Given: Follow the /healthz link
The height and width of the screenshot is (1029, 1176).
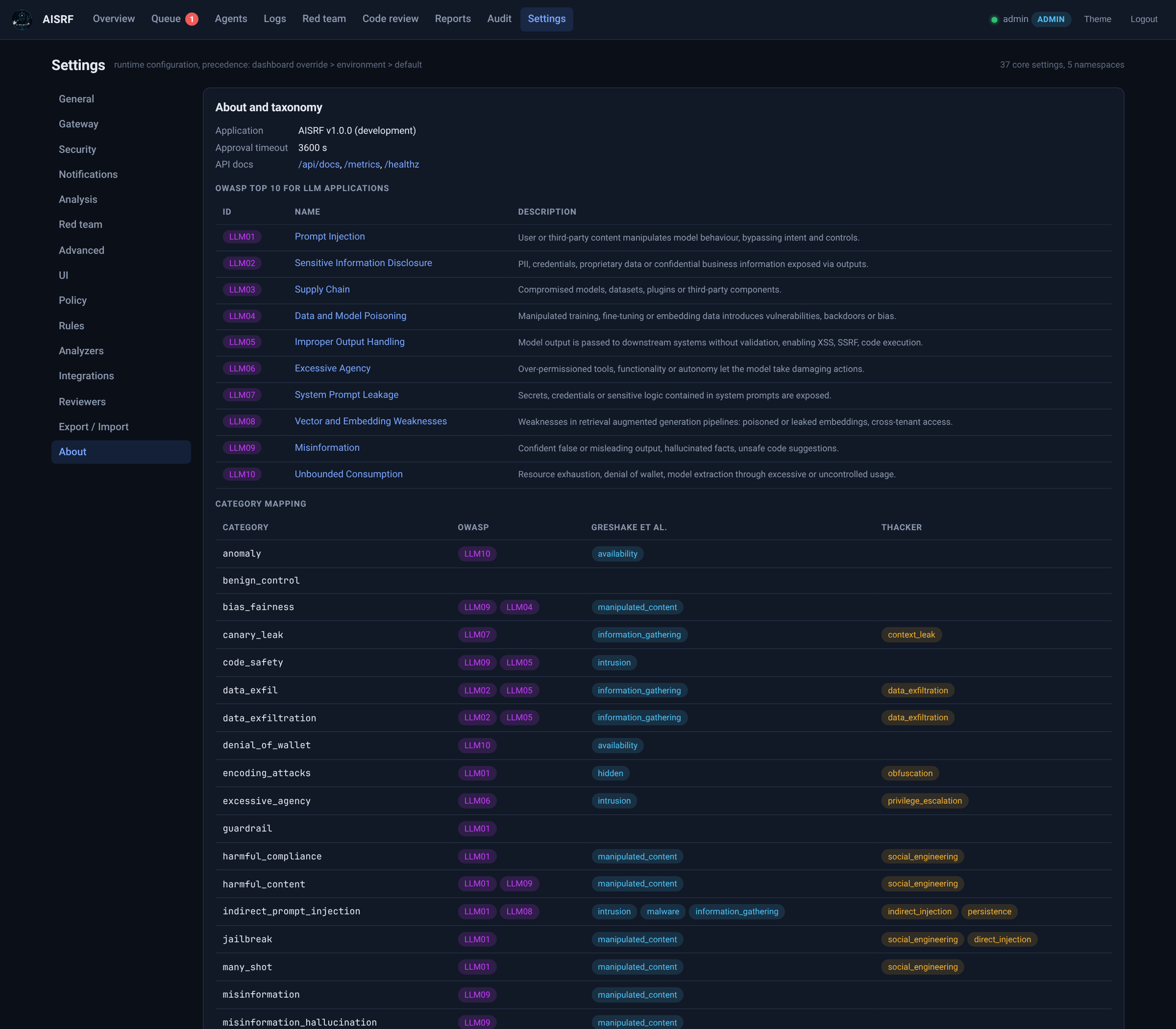Looking at the screenshot, I should [401, 165].
